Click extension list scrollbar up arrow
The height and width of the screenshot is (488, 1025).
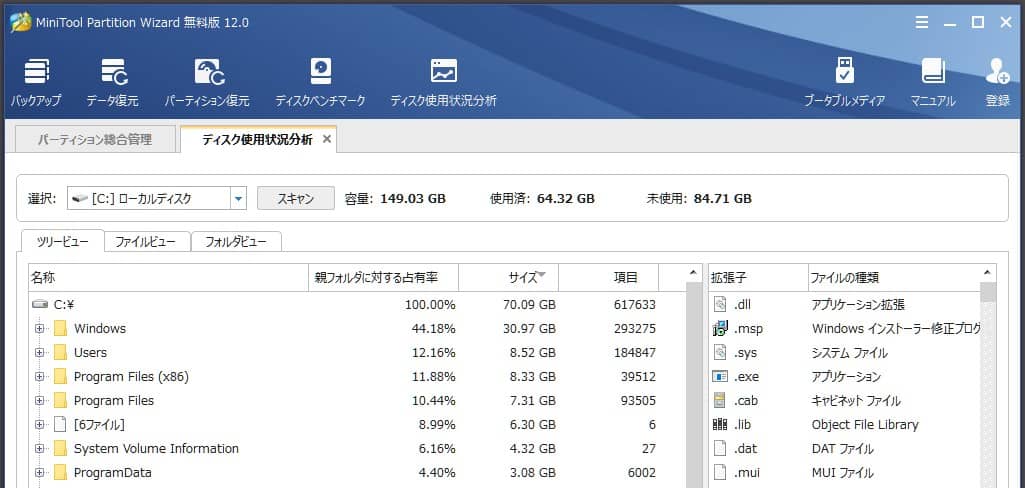click(x=988, y=272)
